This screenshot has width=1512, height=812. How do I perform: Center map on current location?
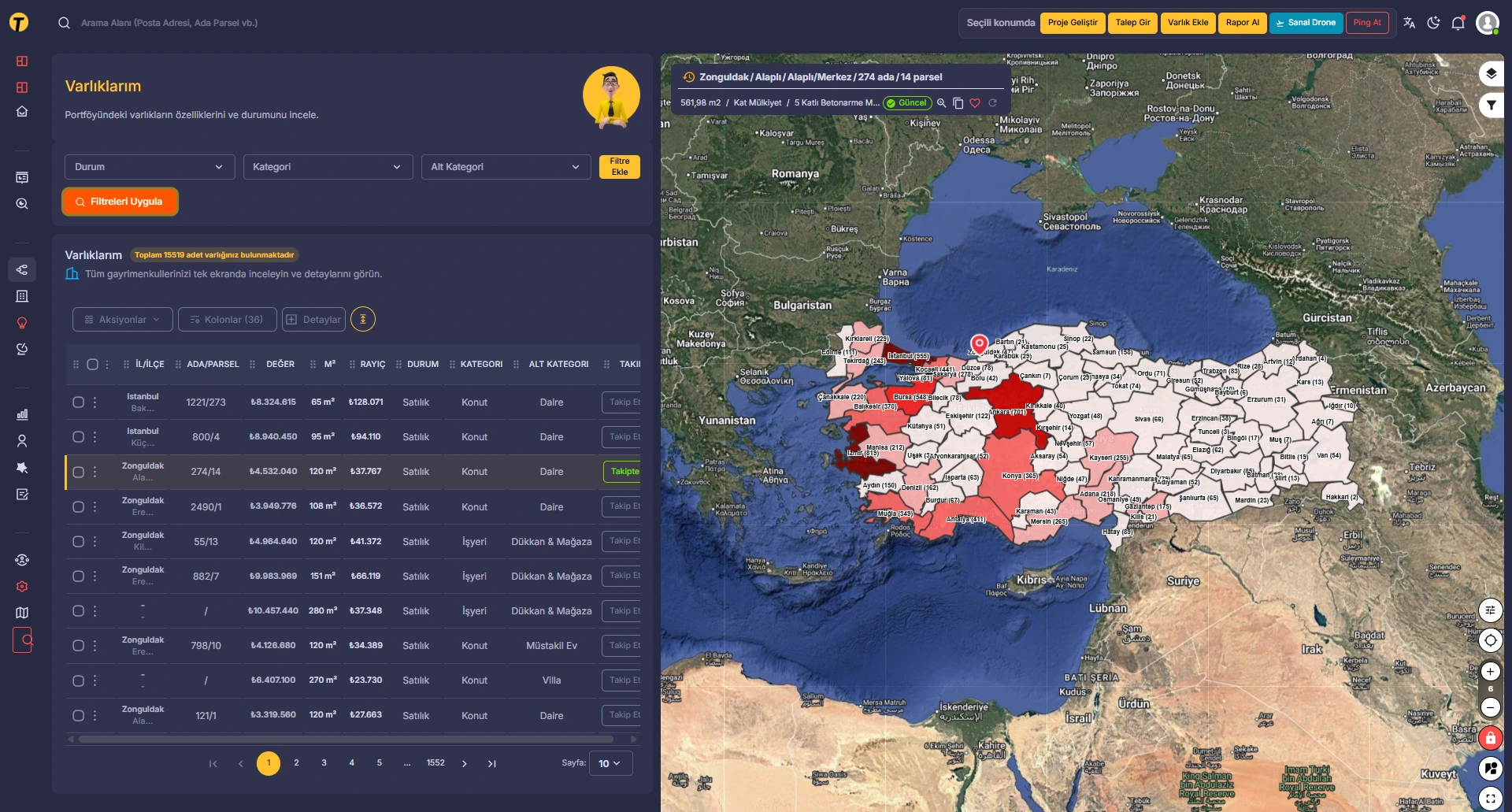point(1490,640)
